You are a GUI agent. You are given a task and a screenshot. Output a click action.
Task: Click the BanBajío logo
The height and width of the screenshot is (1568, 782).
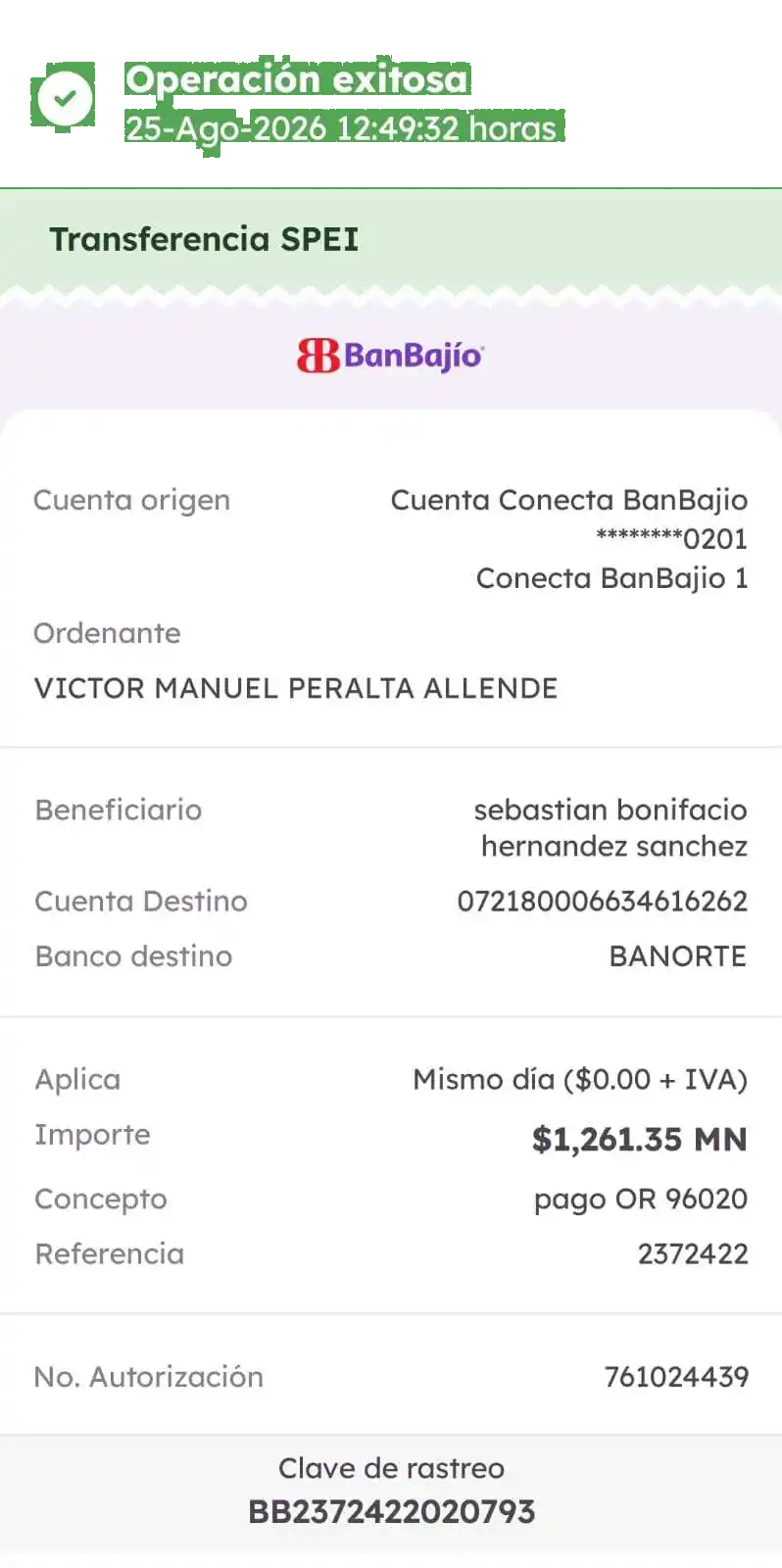tap(390, 355)
